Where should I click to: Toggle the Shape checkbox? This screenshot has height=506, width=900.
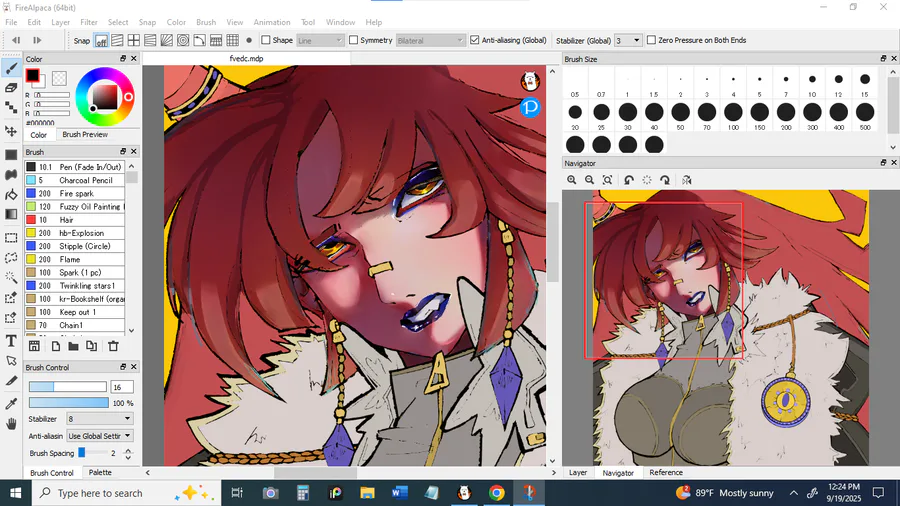point(266,40)
